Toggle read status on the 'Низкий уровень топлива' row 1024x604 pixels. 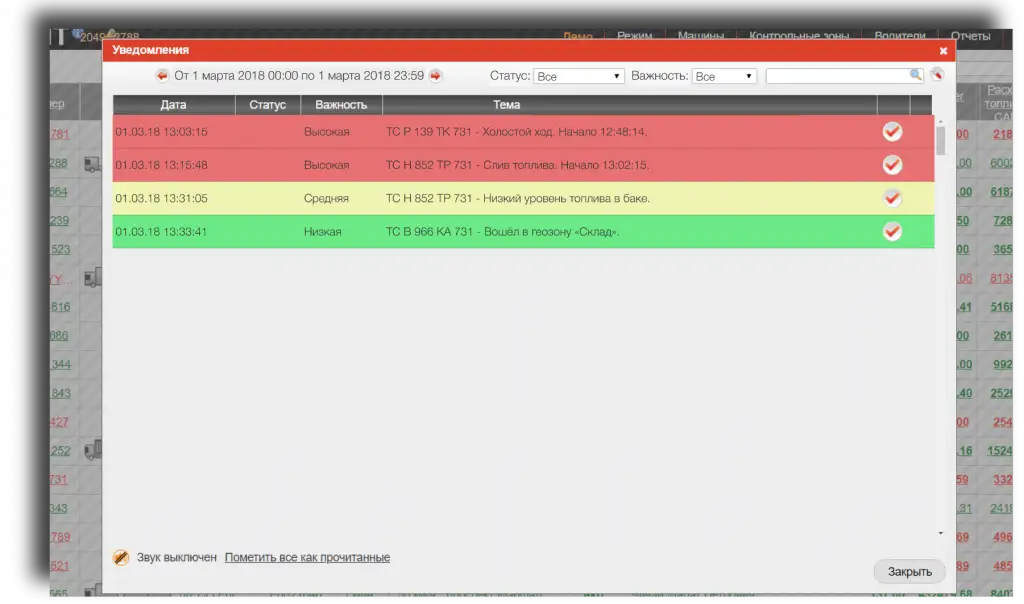click(892, 198)
